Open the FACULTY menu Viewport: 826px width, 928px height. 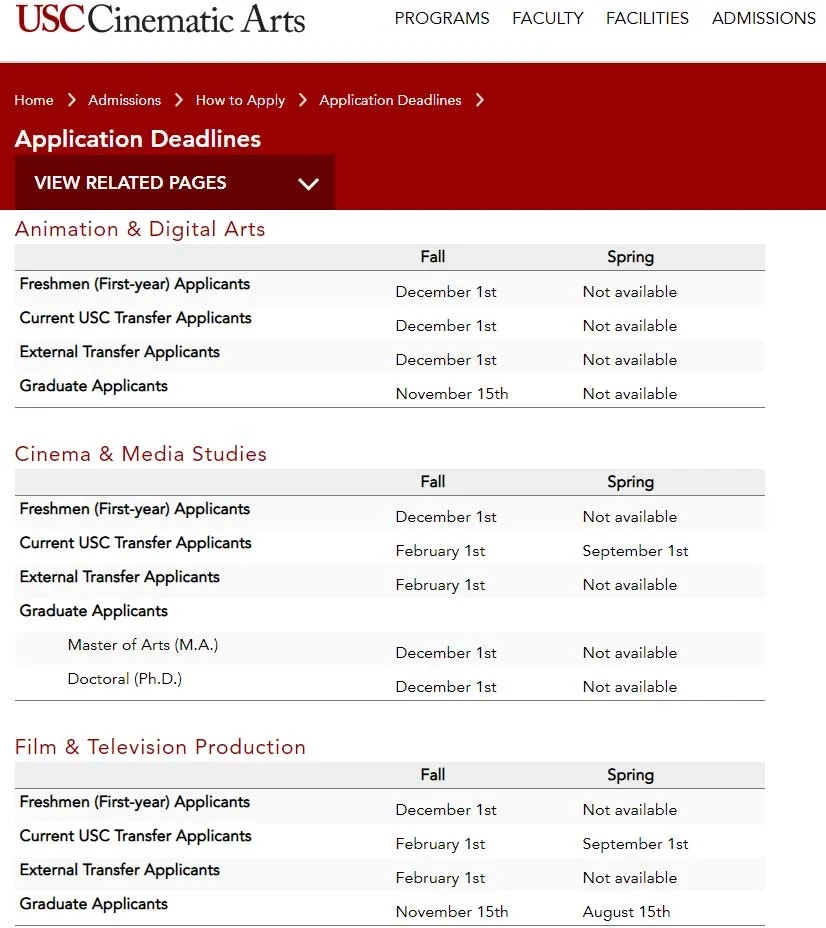coord(548,18)
